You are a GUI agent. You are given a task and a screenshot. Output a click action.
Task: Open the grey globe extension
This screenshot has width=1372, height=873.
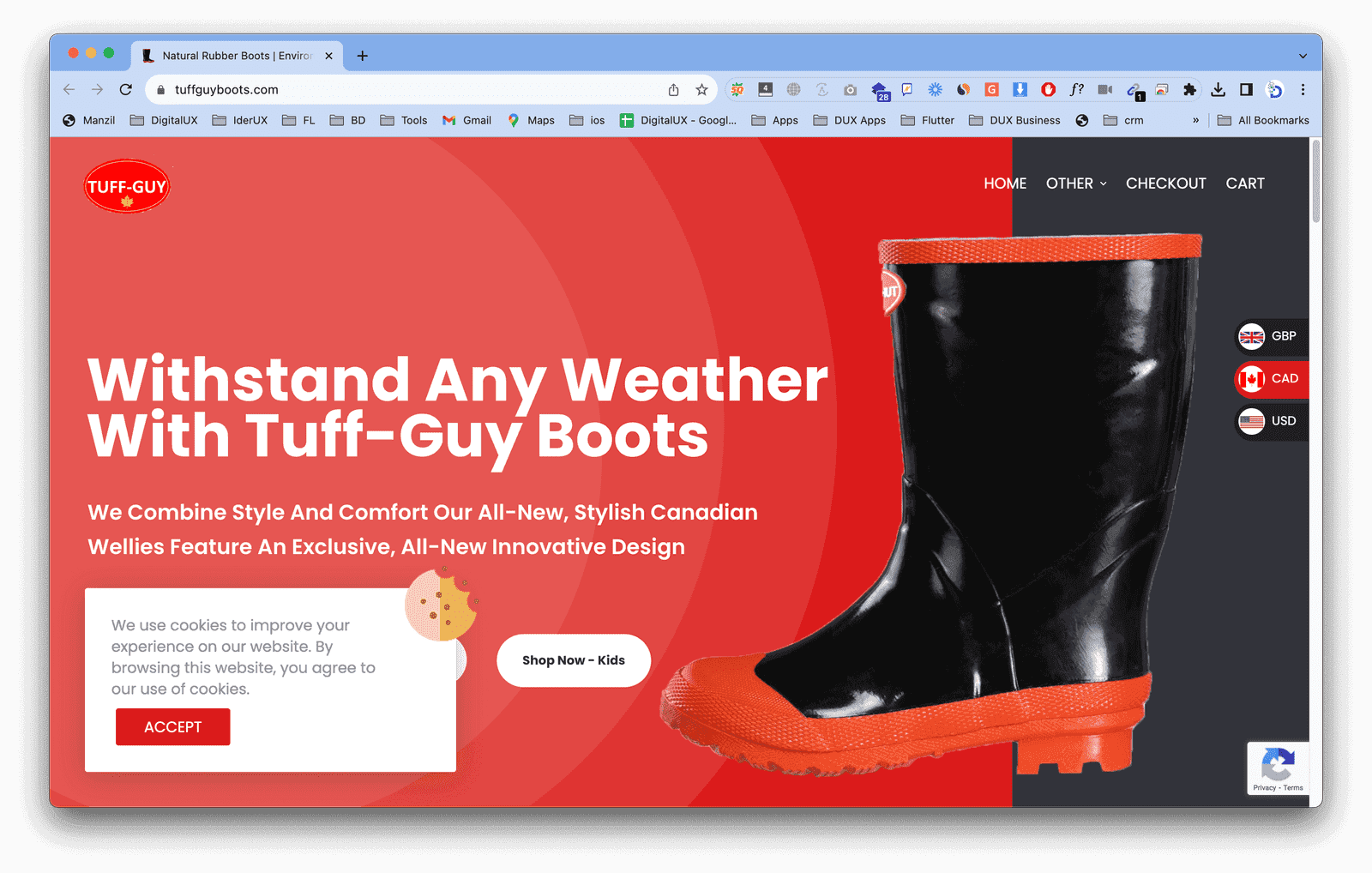point(794,89)
